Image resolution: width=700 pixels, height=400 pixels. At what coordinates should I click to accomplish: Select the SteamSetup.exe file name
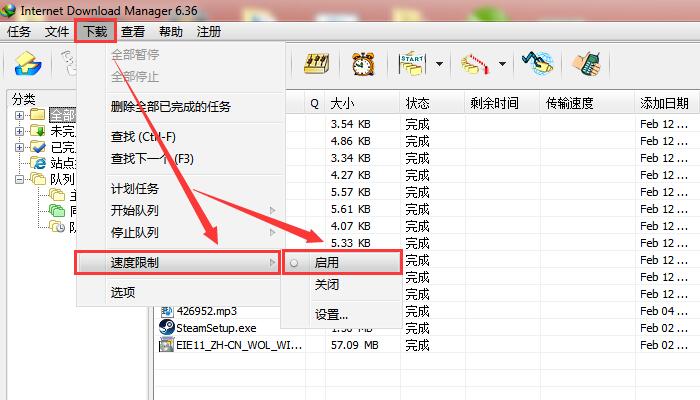click(x=216, y=328)
